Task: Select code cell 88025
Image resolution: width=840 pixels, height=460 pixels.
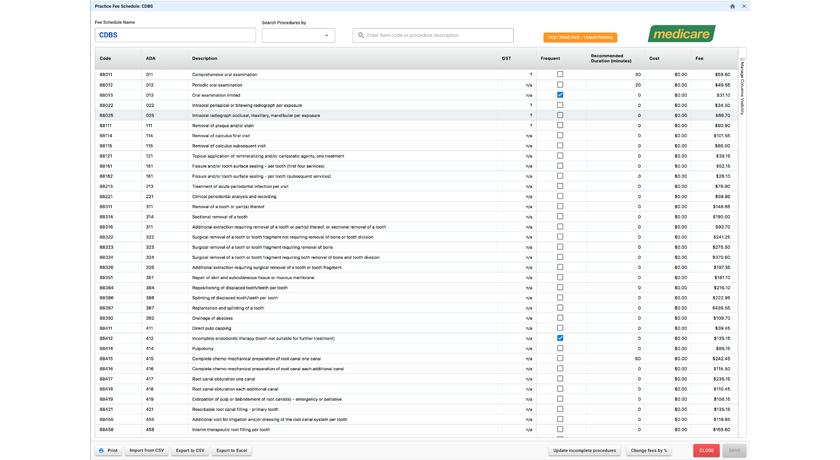Action: [106, 115]
